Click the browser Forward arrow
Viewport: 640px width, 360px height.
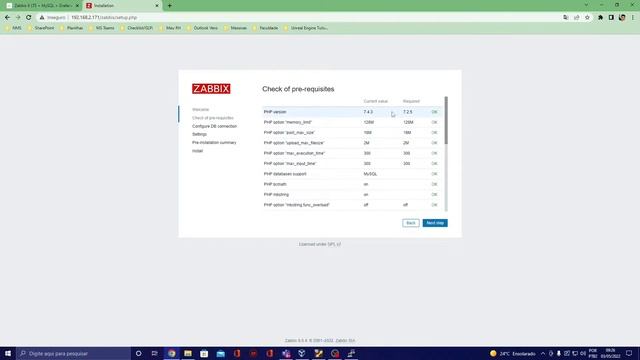tap(18, 18)
